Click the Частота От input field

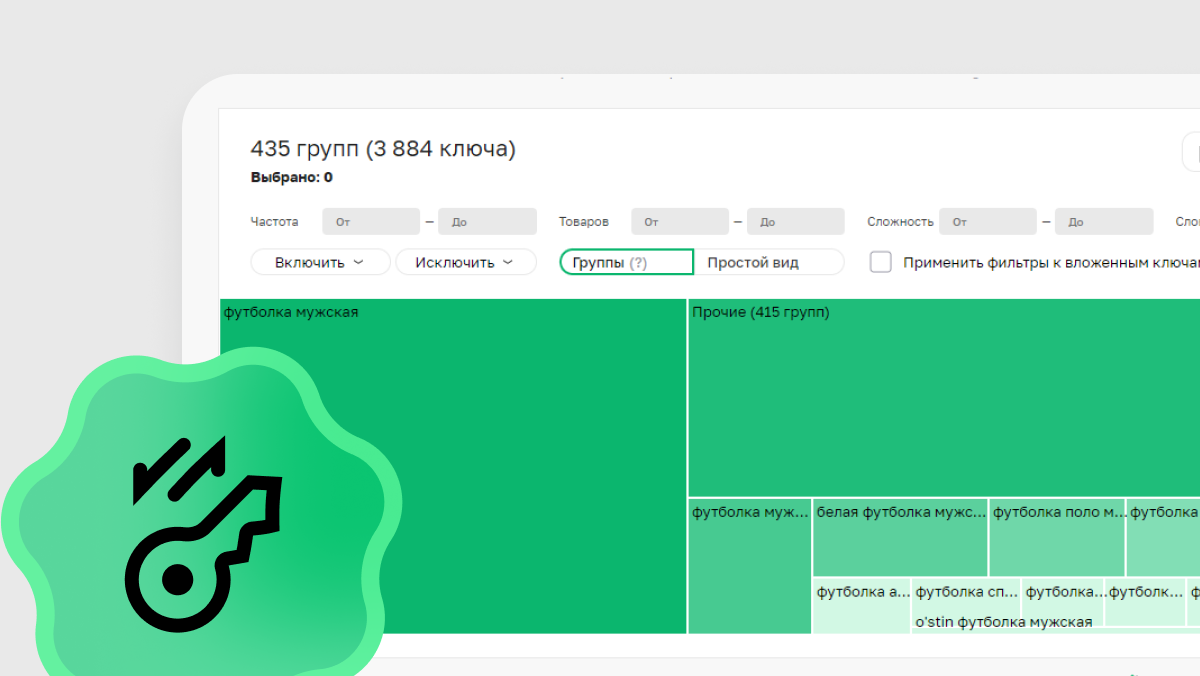pos(371,222)
